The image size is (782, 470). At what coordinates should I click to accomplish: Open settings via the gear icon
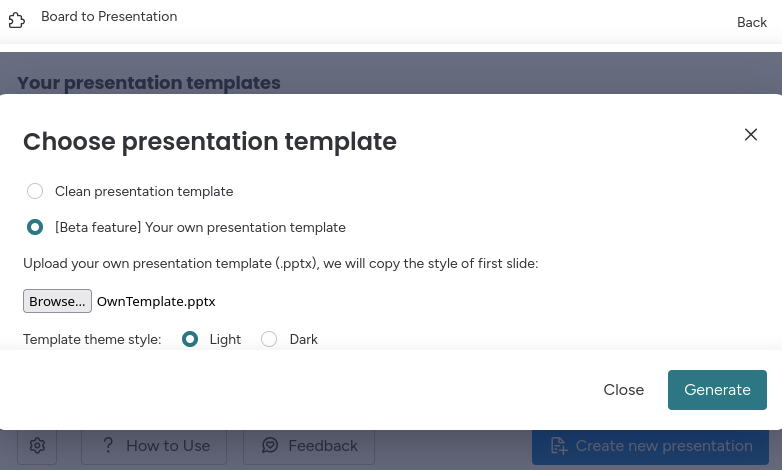coord(37,446)
